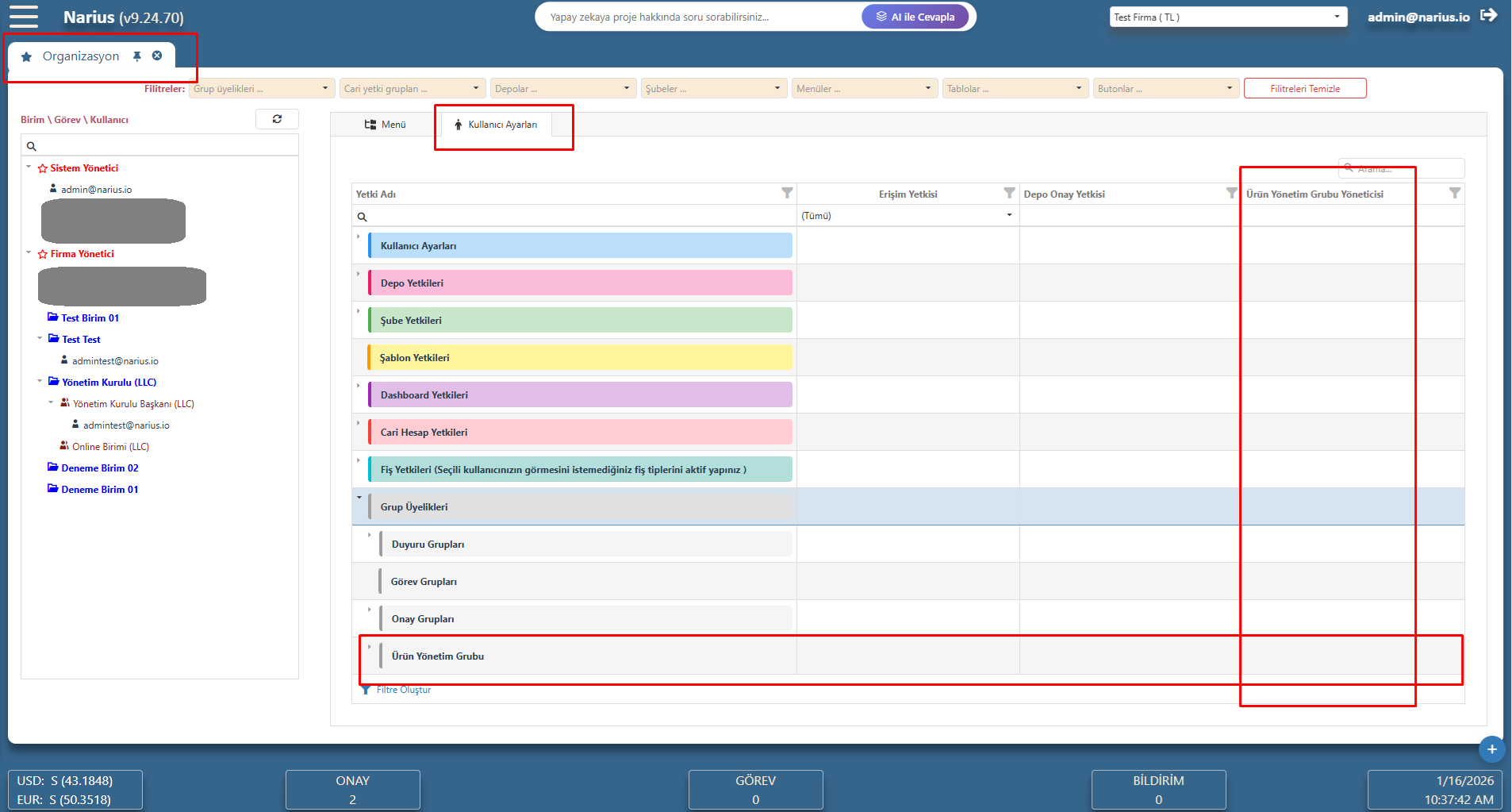Image resolution: width=1512 pixels, height=812 pixels.
Task: Click the AI question input field
Action: click(x=698, y=17)
